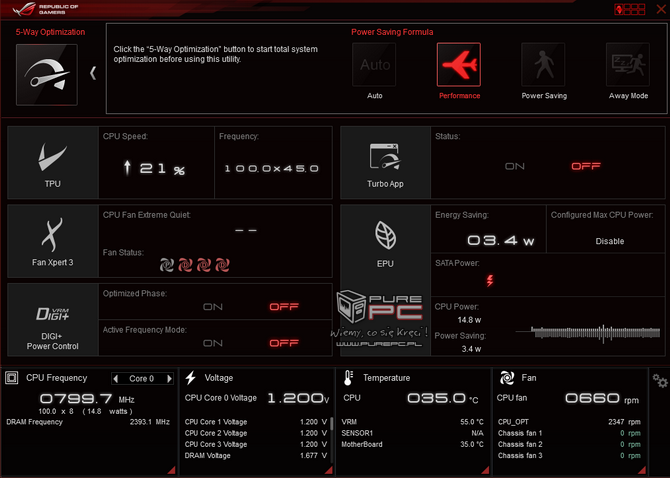Select the Performance airplane mode icon
This screenshot has height=478, width=670.
click(x=458, y=65)
